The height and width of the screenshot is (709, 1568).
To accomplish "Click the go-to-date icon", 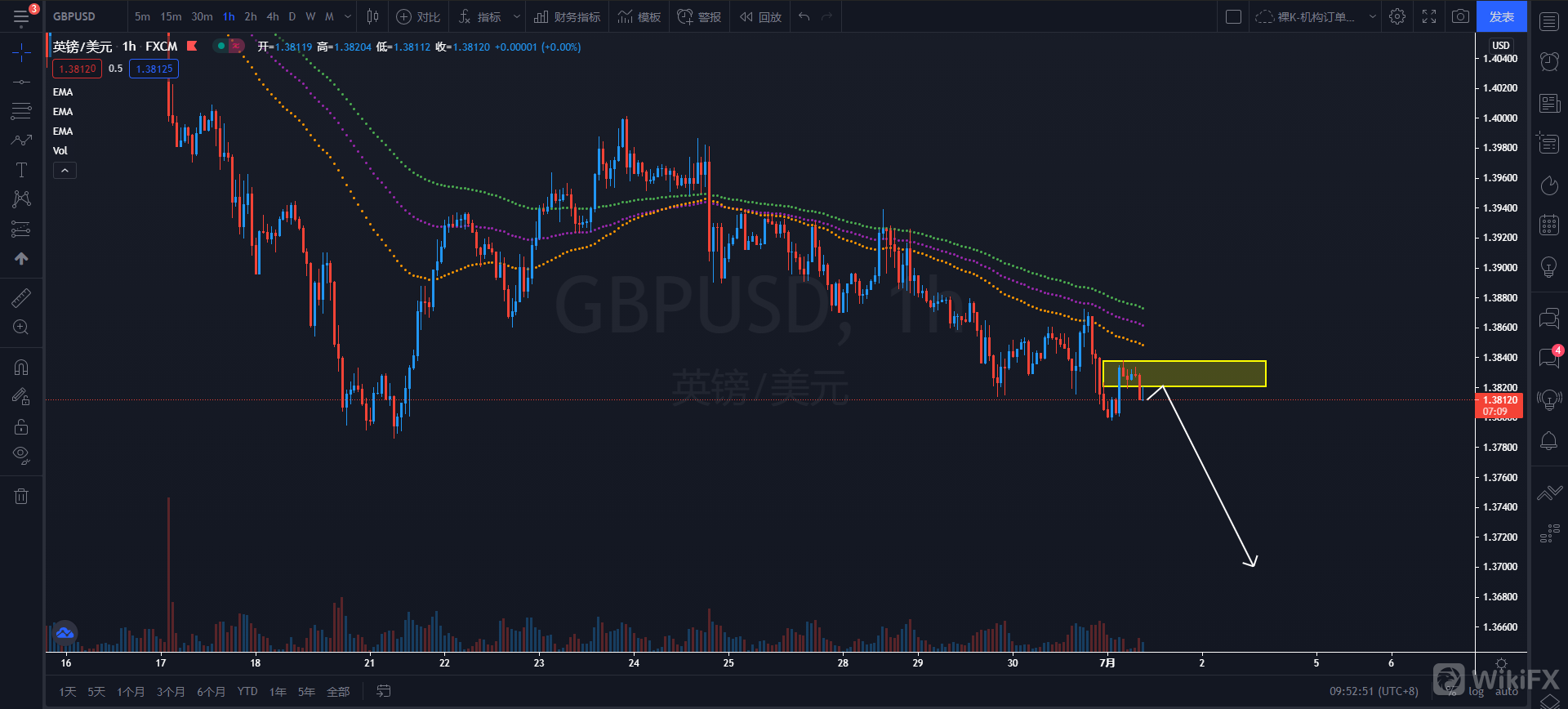I will coord(383,691).
